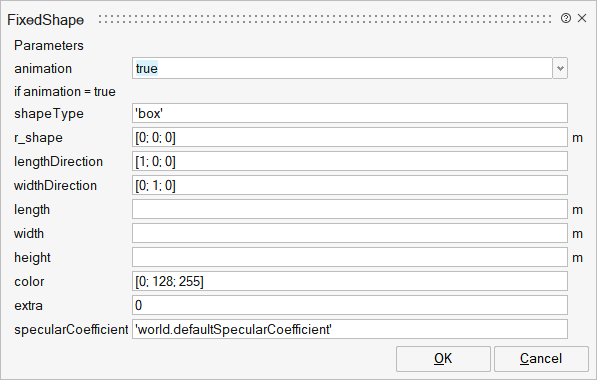Dismiss dialog with Cancel button
The width and height of the screenshot is (597, 380).
541,359
